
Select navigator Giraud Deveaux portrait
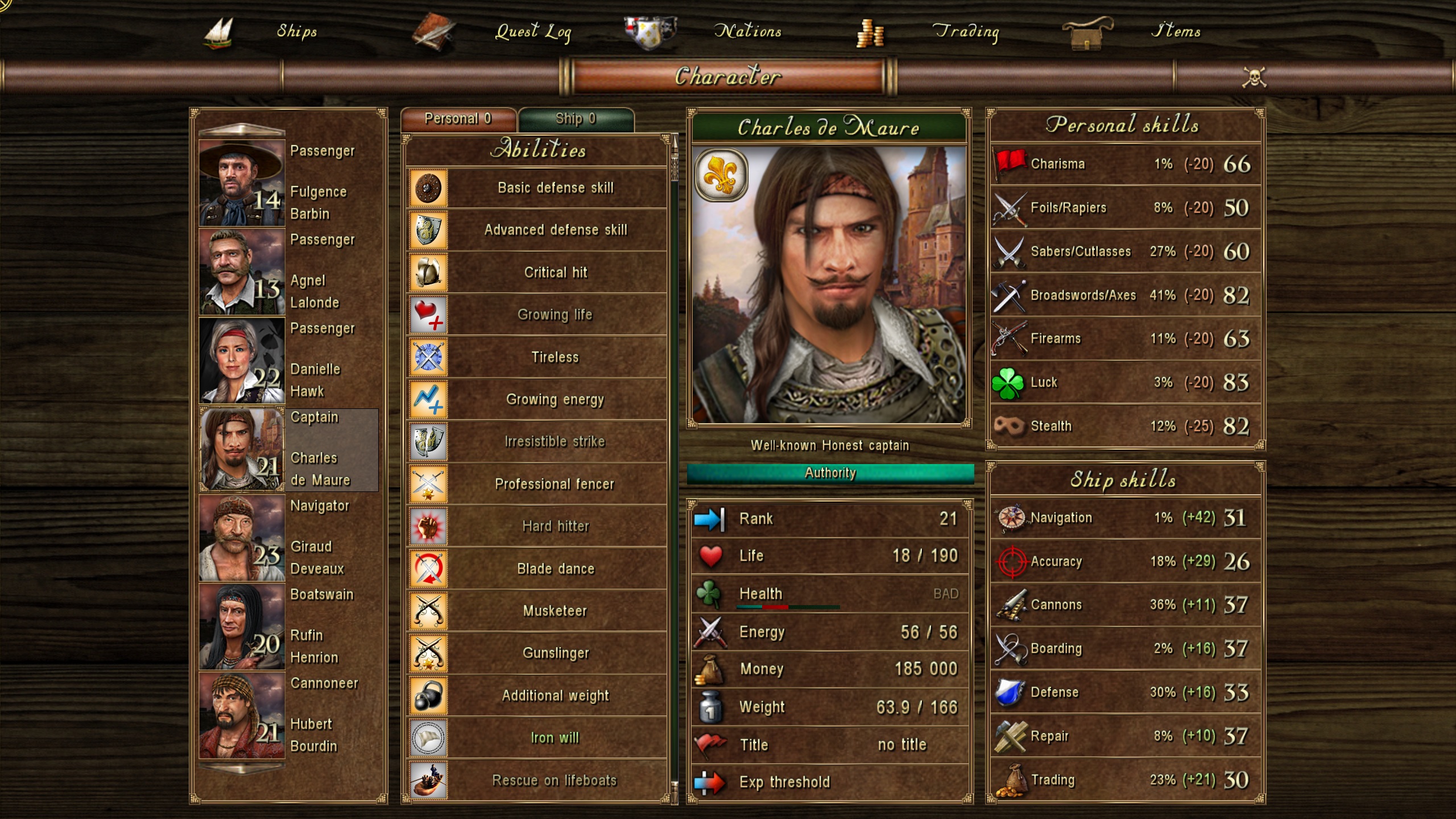[242, 539]
